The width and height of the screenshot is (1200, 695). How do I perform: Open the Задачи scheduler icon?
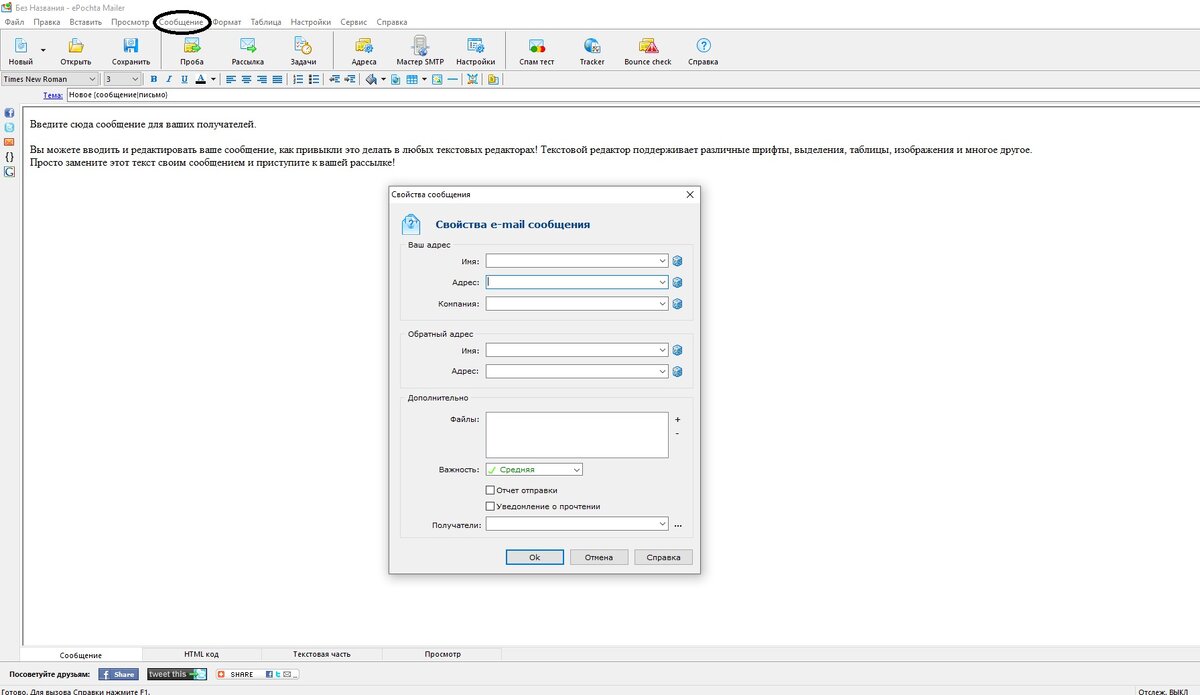(x=303, y=46)
